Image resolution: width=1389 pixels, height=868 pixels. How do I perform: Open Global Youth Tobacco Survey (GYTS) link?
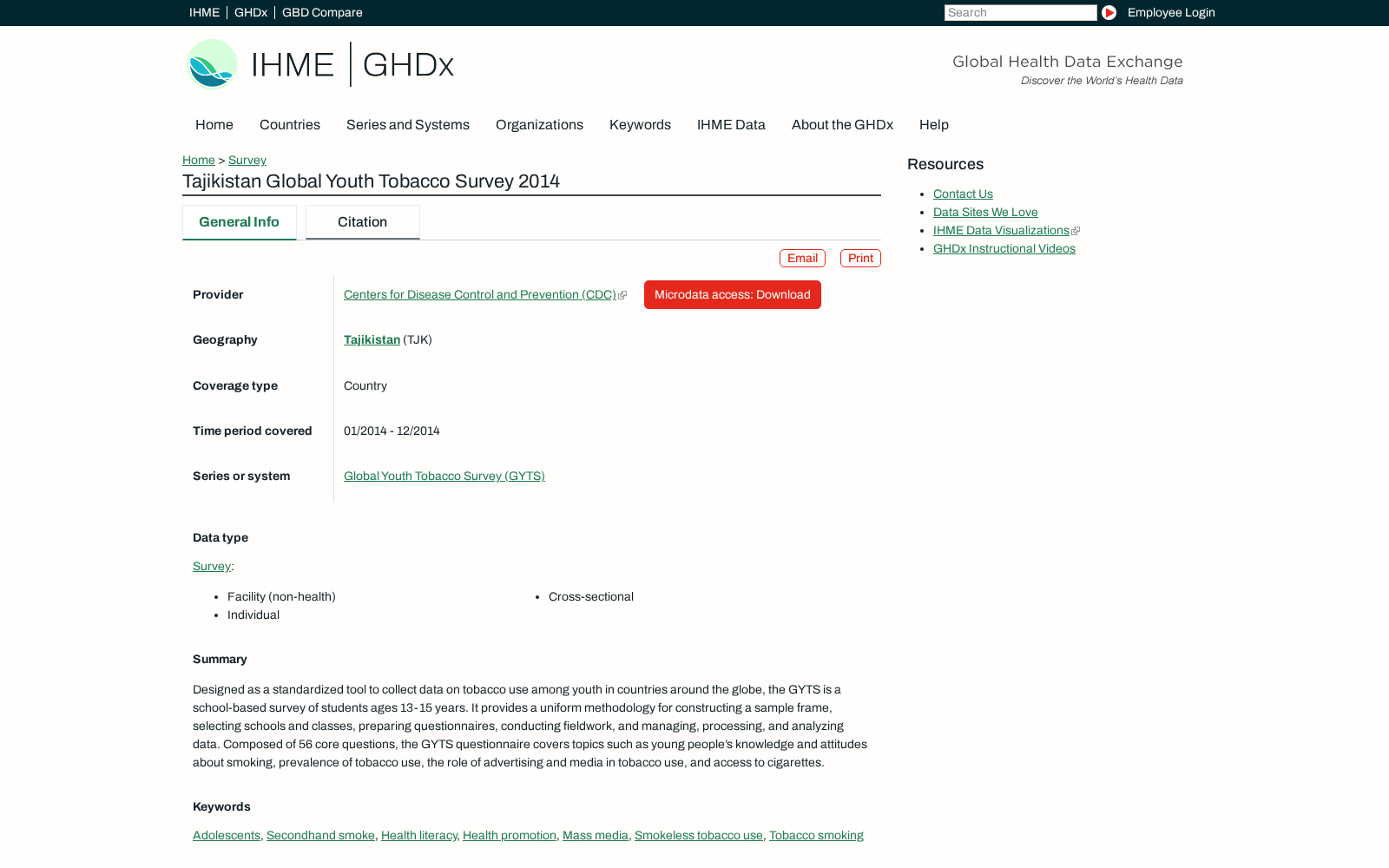(x=444, y=476)
